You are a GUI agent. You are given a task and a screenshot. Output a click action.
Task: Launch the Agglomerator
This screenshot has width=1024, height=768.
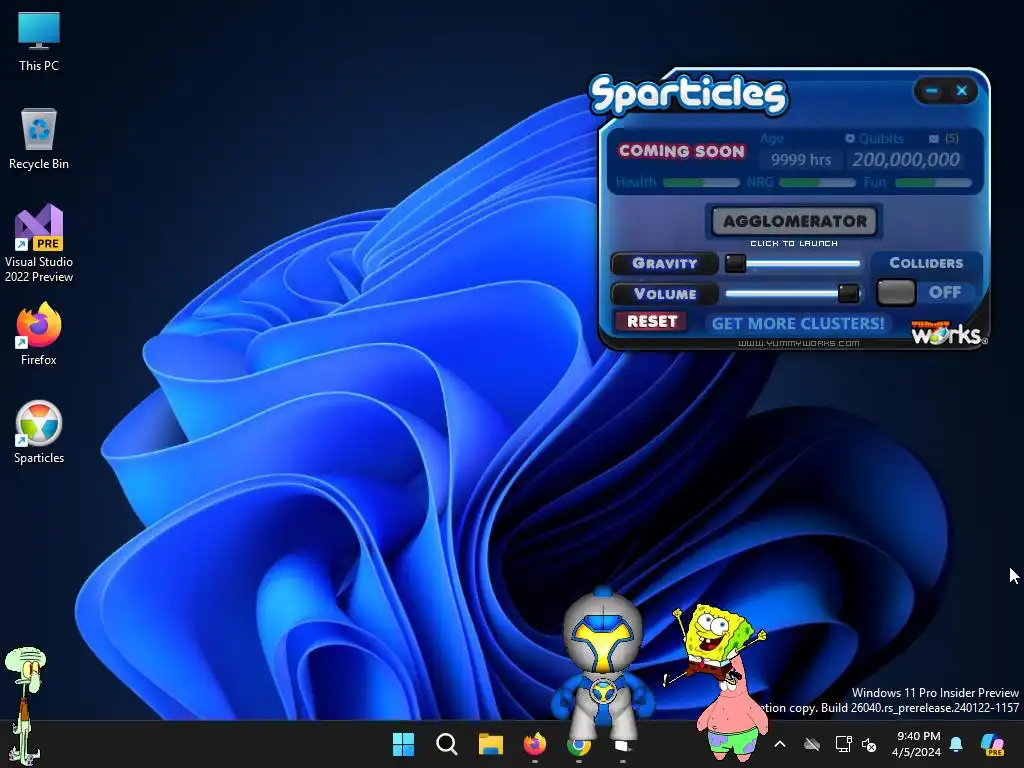click(x=794, y=221)
